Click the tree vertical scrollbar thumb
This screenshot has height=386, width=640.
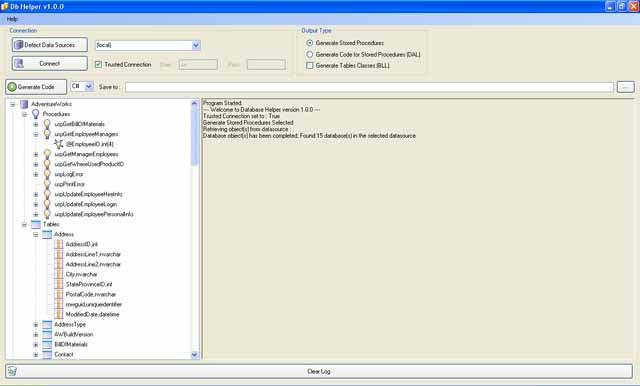194,136
